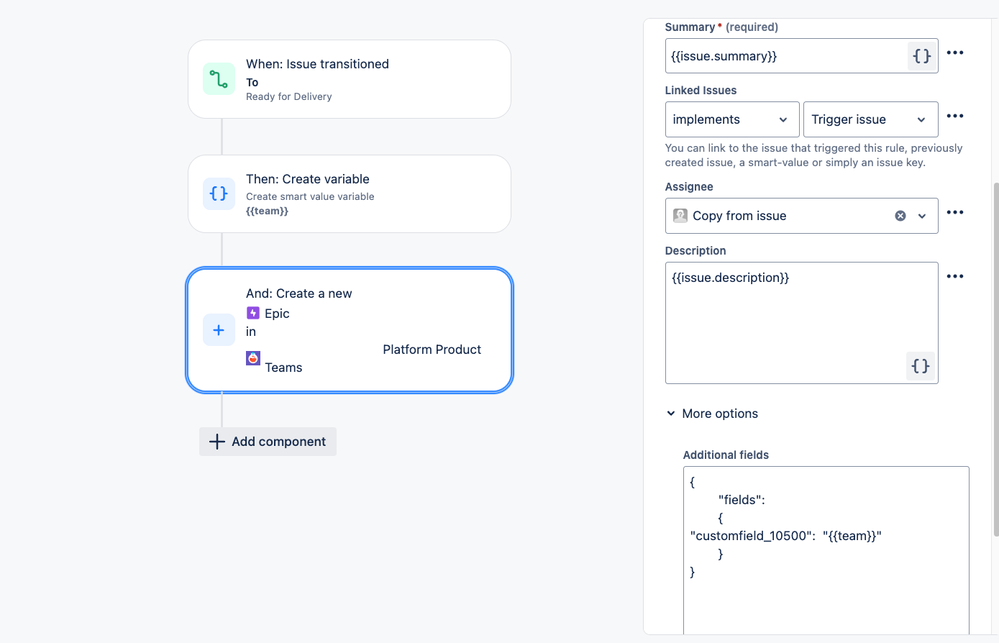Click the customfield_10500 line in JSON
The width and height of the screenshot is (999, 643).
786,536
